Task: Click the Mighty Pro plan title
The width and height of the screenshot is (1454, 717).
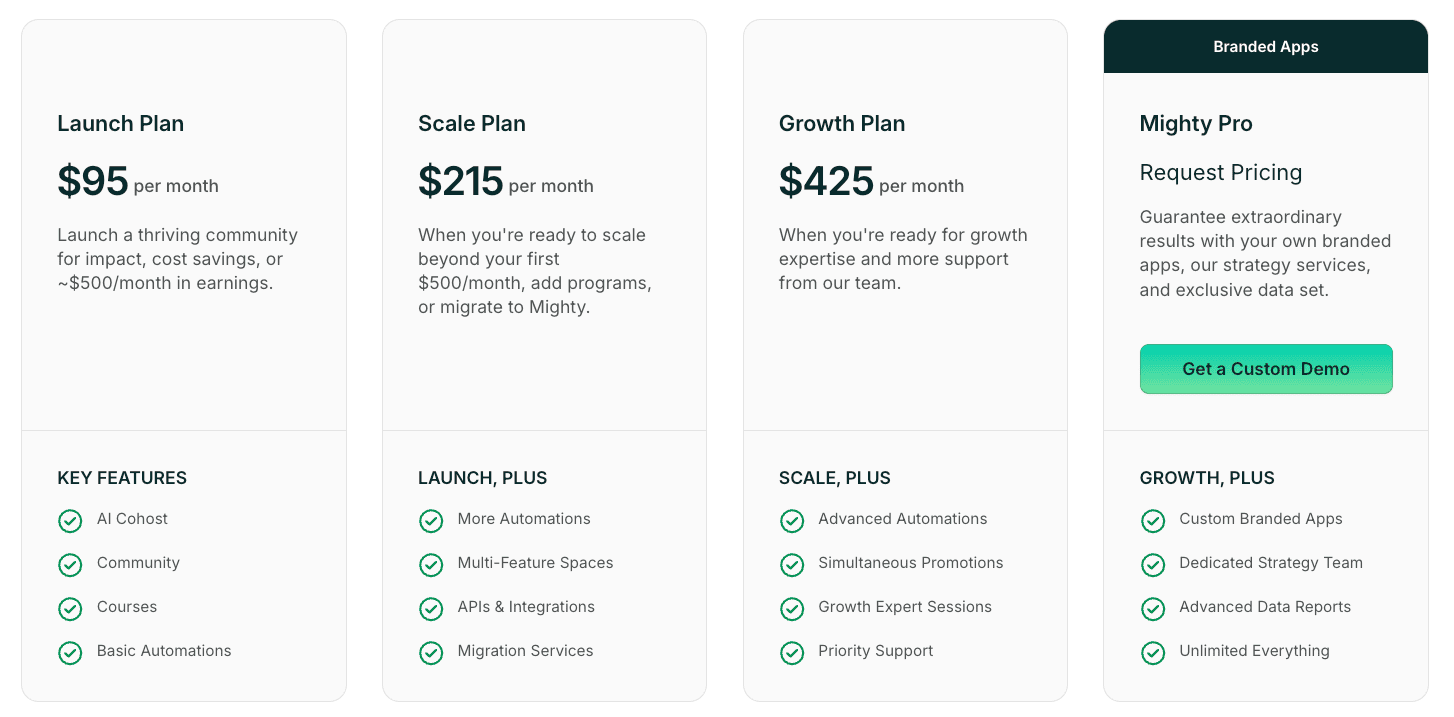Action: click(x=1196, y=123)
